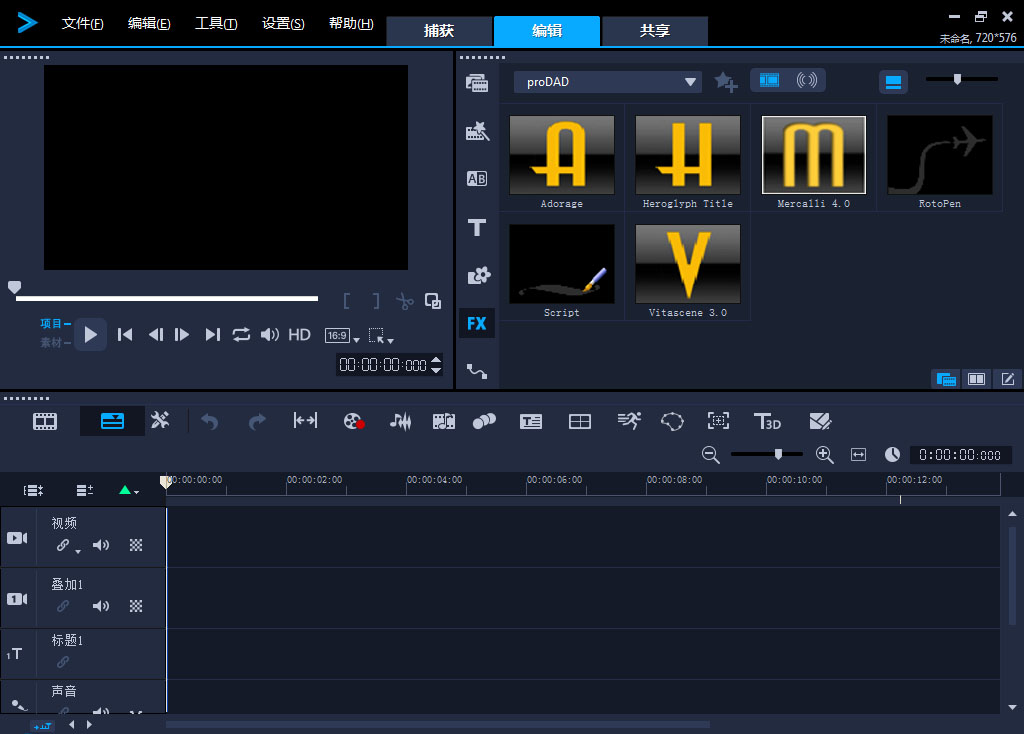Undo the last action
This screenshot has height=734, width=1024.
(209, 422)
